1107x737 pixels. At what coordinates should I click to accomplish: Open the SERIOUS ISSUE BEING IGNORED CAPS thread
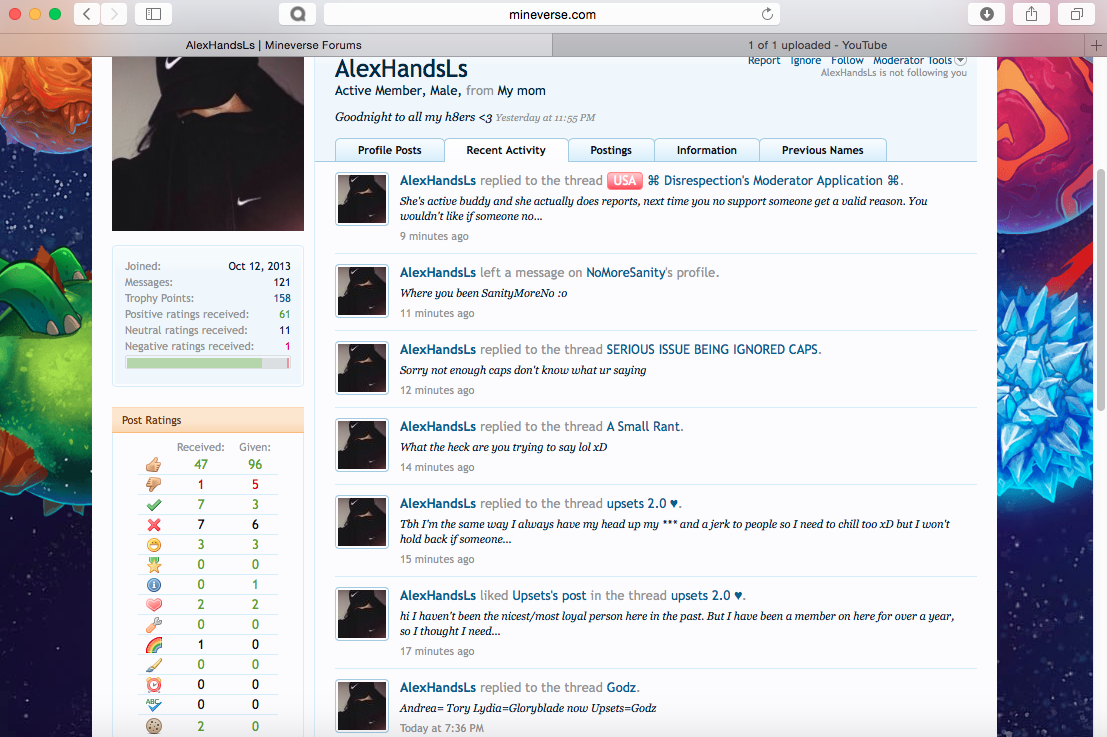[712, 350]
